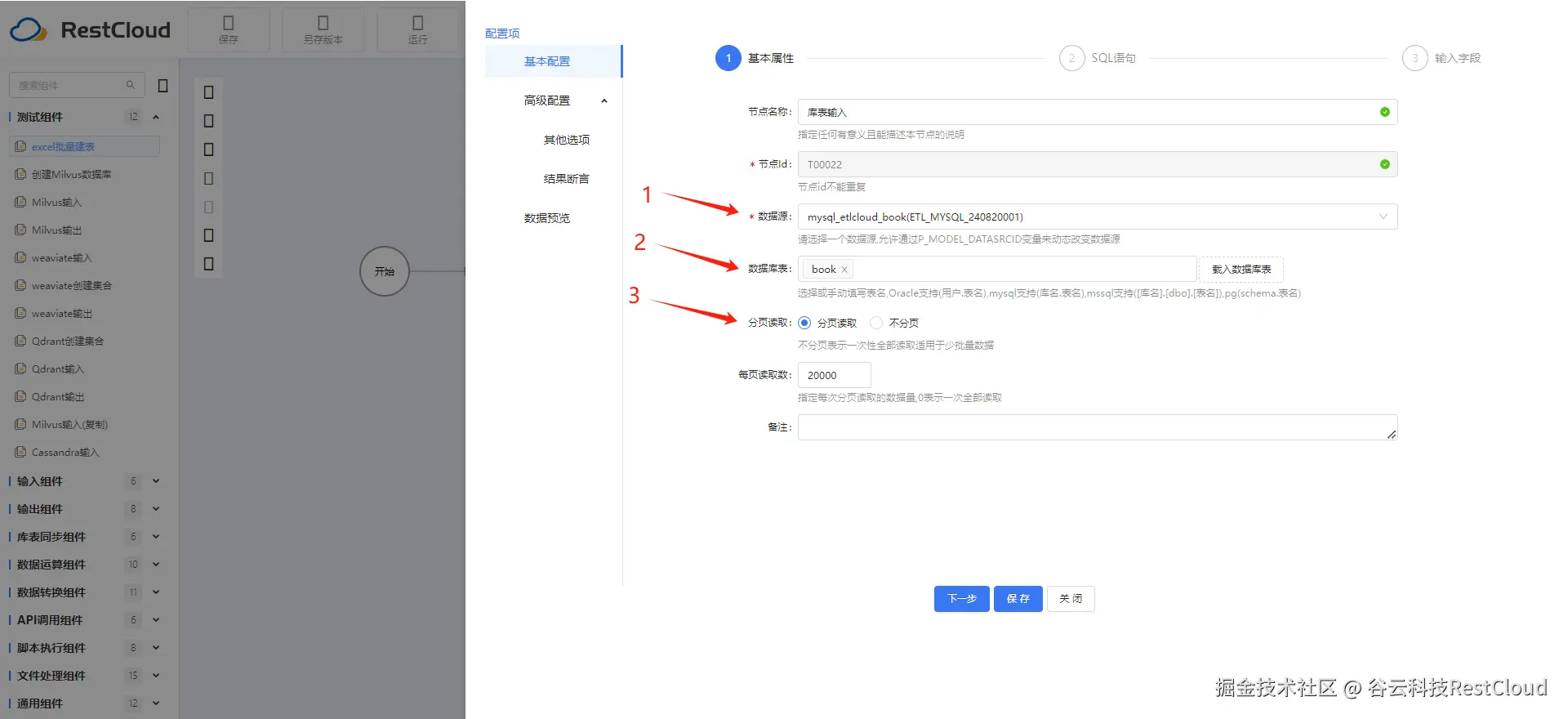Open the 数据预览 menu item
This screenshot has height=719, width=1568.
click(x=547, y=218)
